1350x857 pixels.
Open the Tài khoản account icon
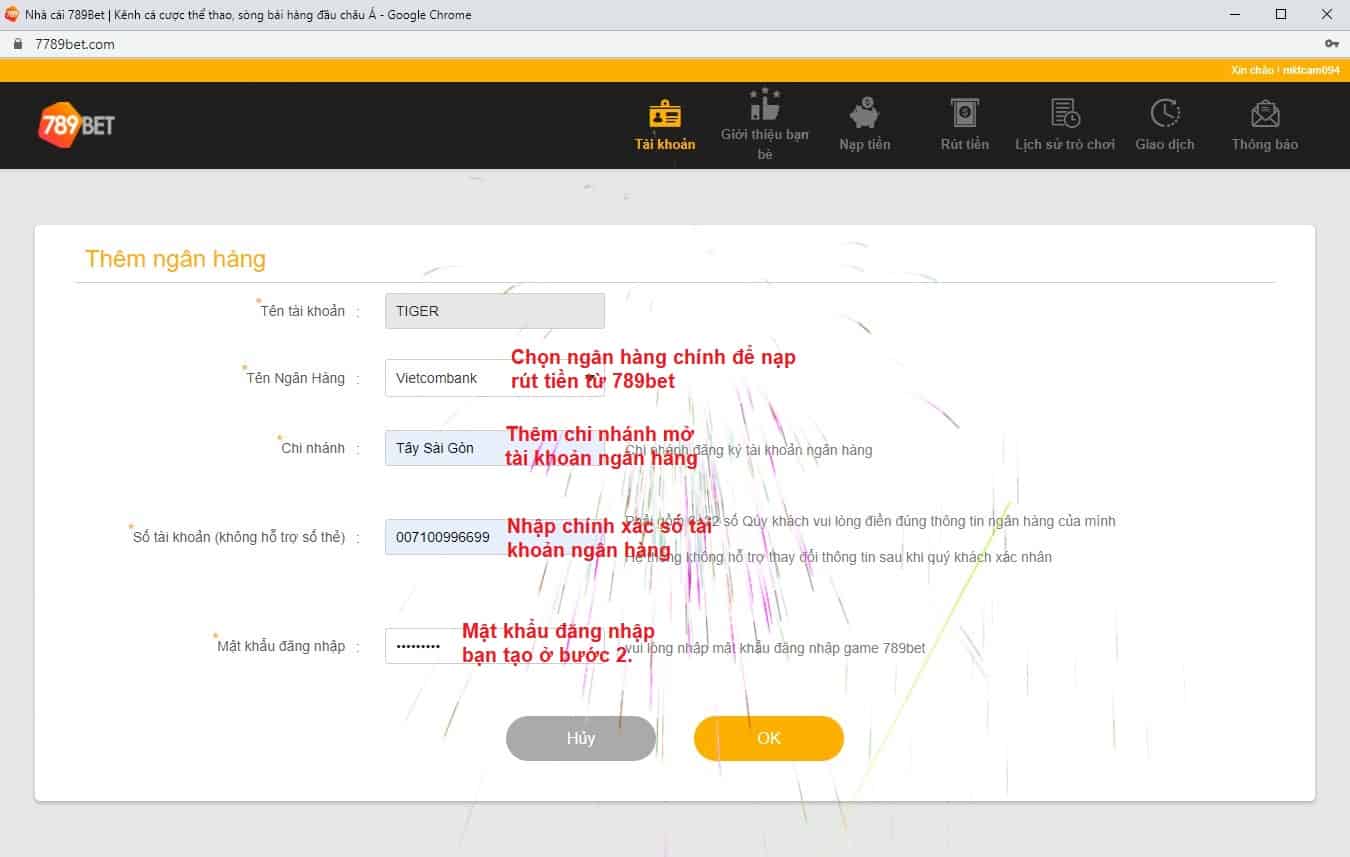665,114
